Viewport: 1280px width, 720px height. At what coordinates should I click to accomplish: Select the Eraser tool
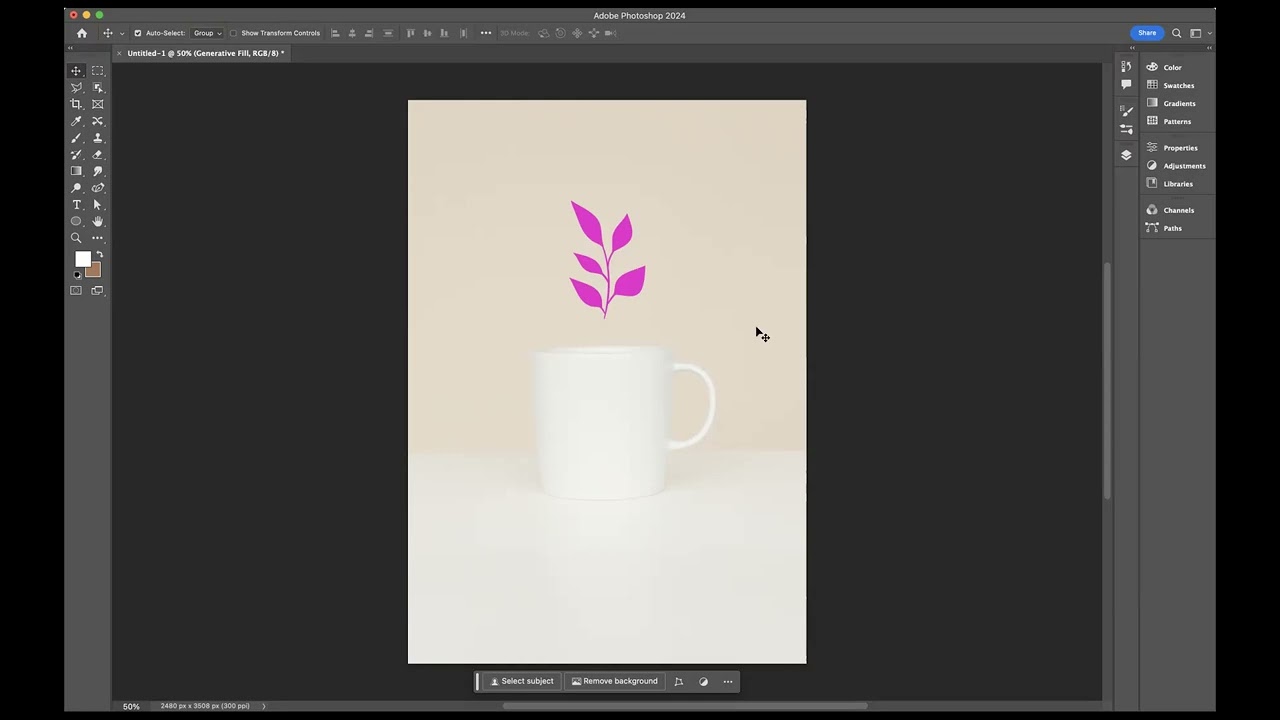(x=97, y=155)
